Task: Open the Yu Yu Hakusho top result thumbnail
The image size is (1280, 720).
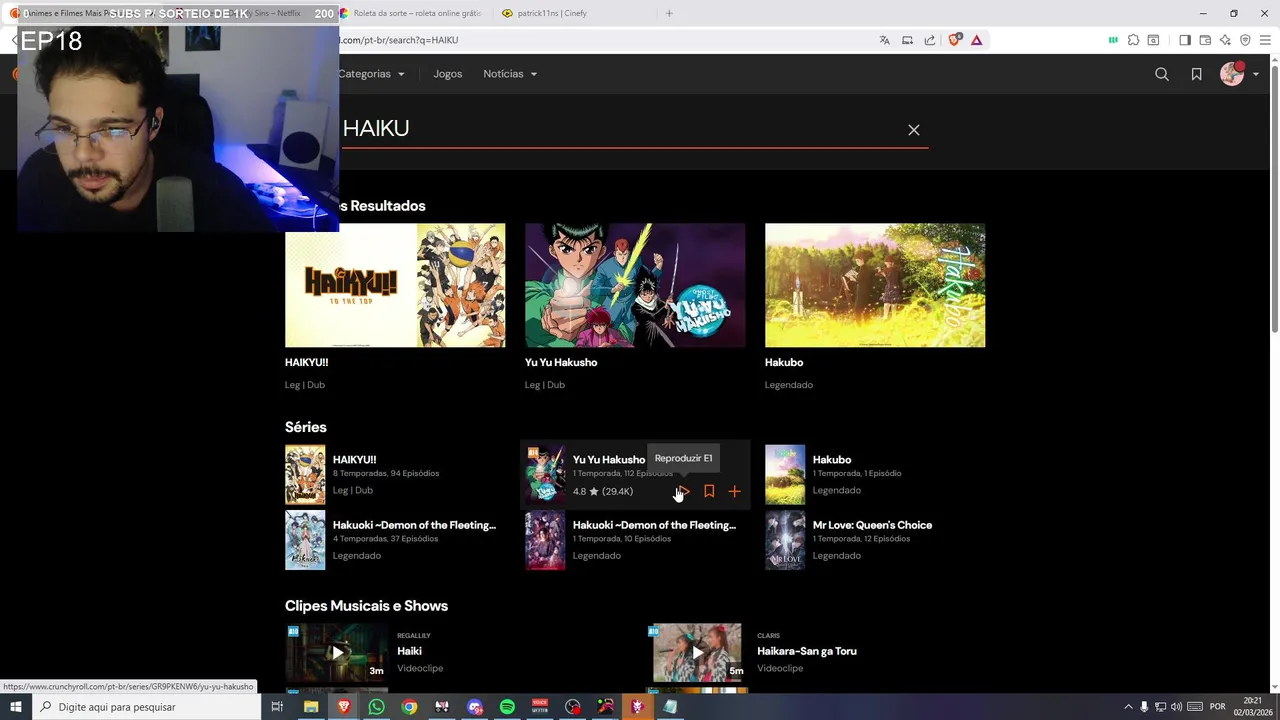Action: click(635, 285)
